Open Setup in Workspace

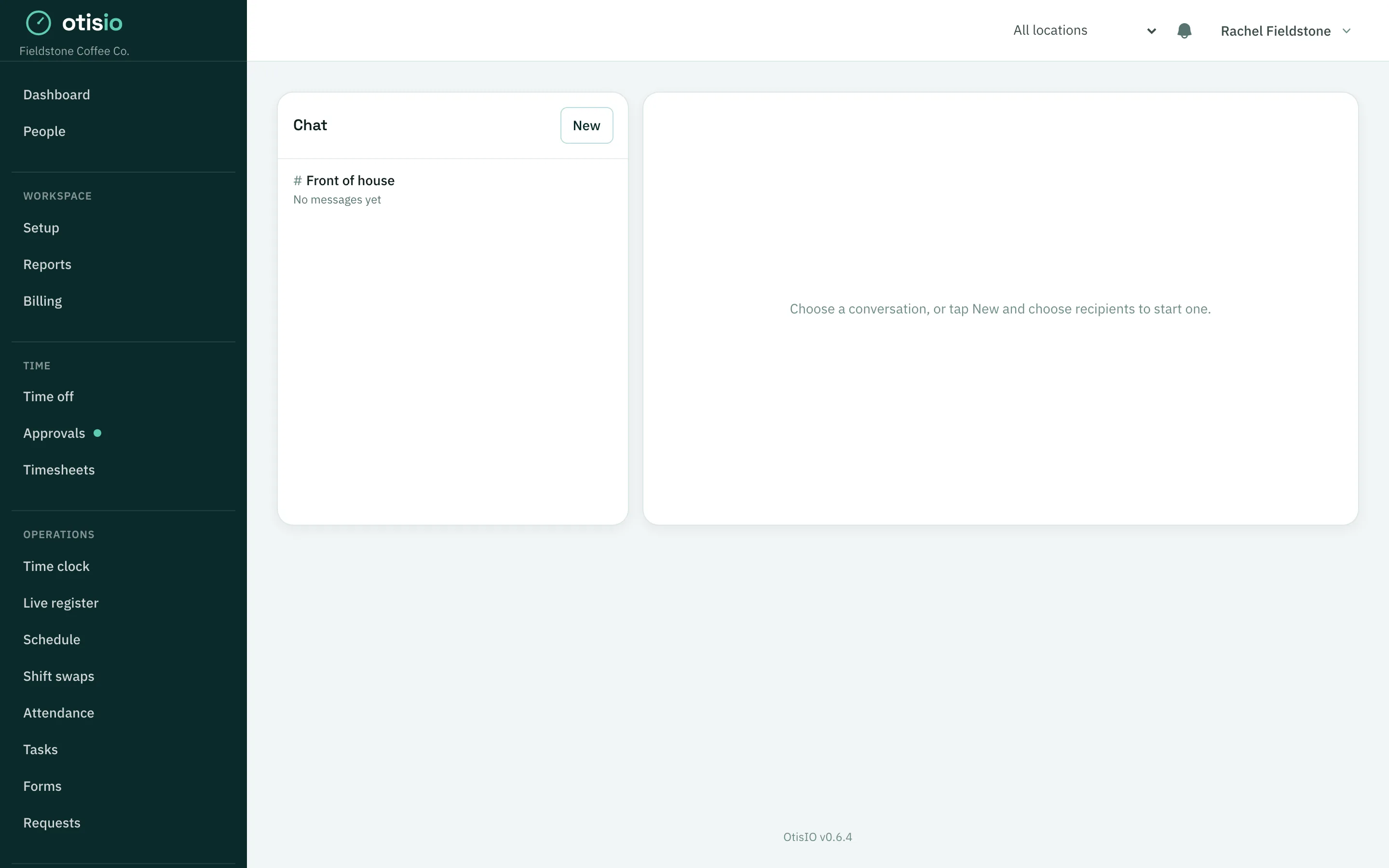click(41, 228)
